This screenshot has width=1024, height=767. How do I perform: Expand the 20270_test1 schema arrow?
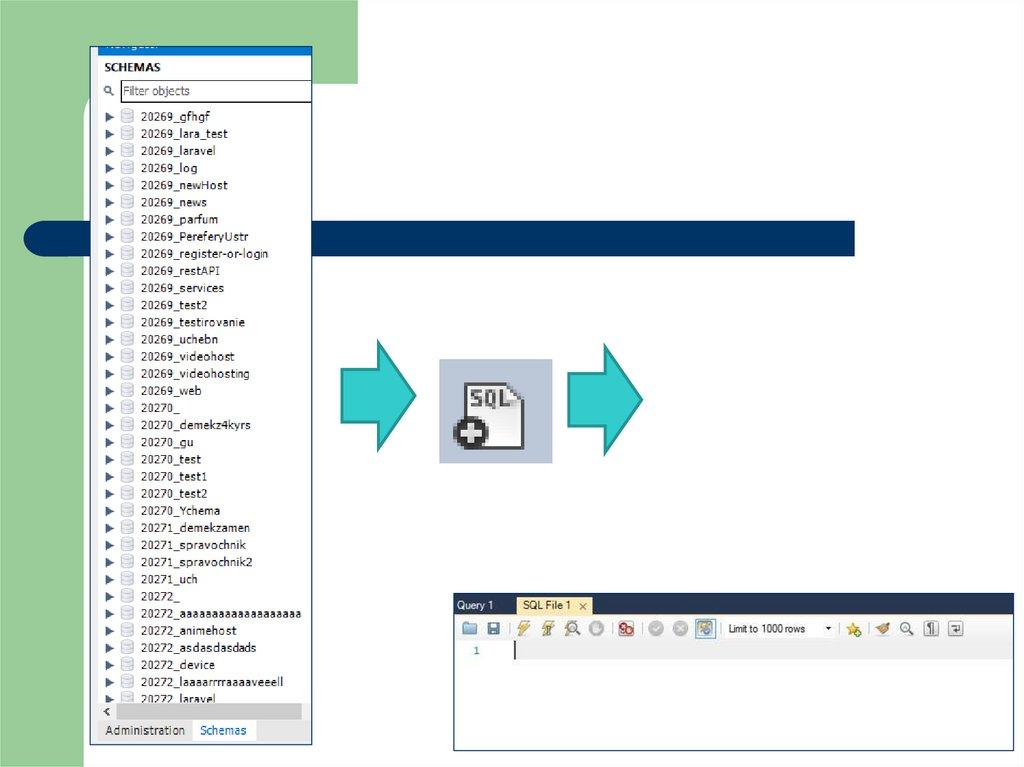pos(110,477)
